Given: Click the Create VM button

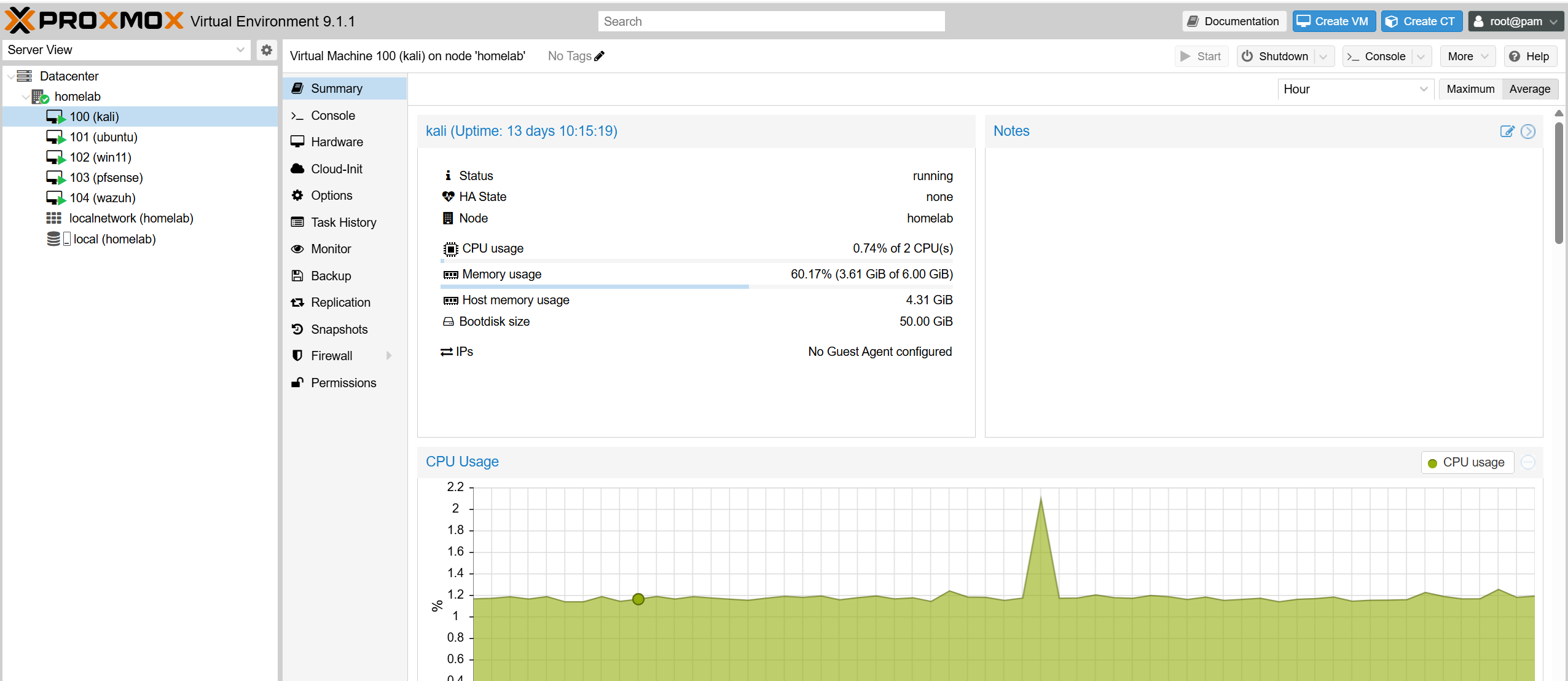Looking at the screenshot, I should click(1333, 22).
